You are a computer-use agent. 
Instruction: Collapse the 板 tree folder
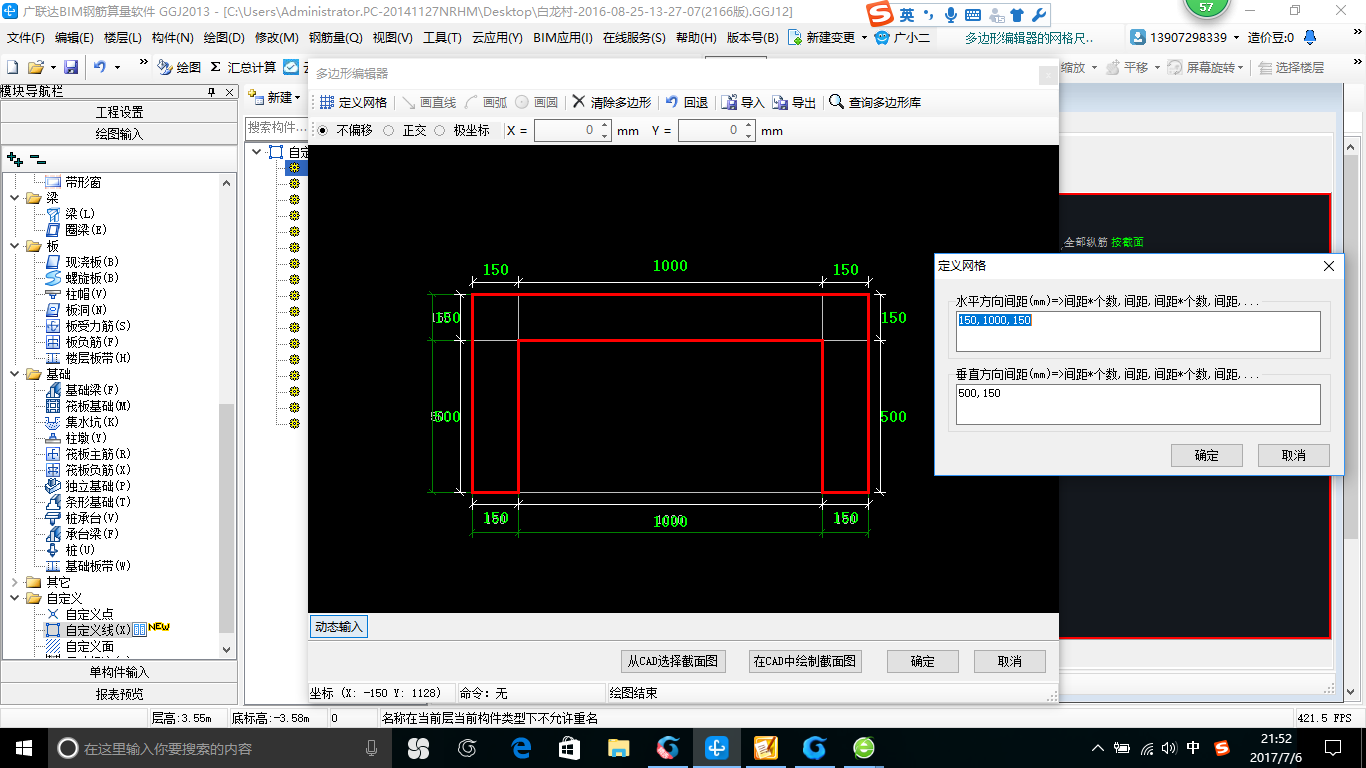click(x=15, y=246)
